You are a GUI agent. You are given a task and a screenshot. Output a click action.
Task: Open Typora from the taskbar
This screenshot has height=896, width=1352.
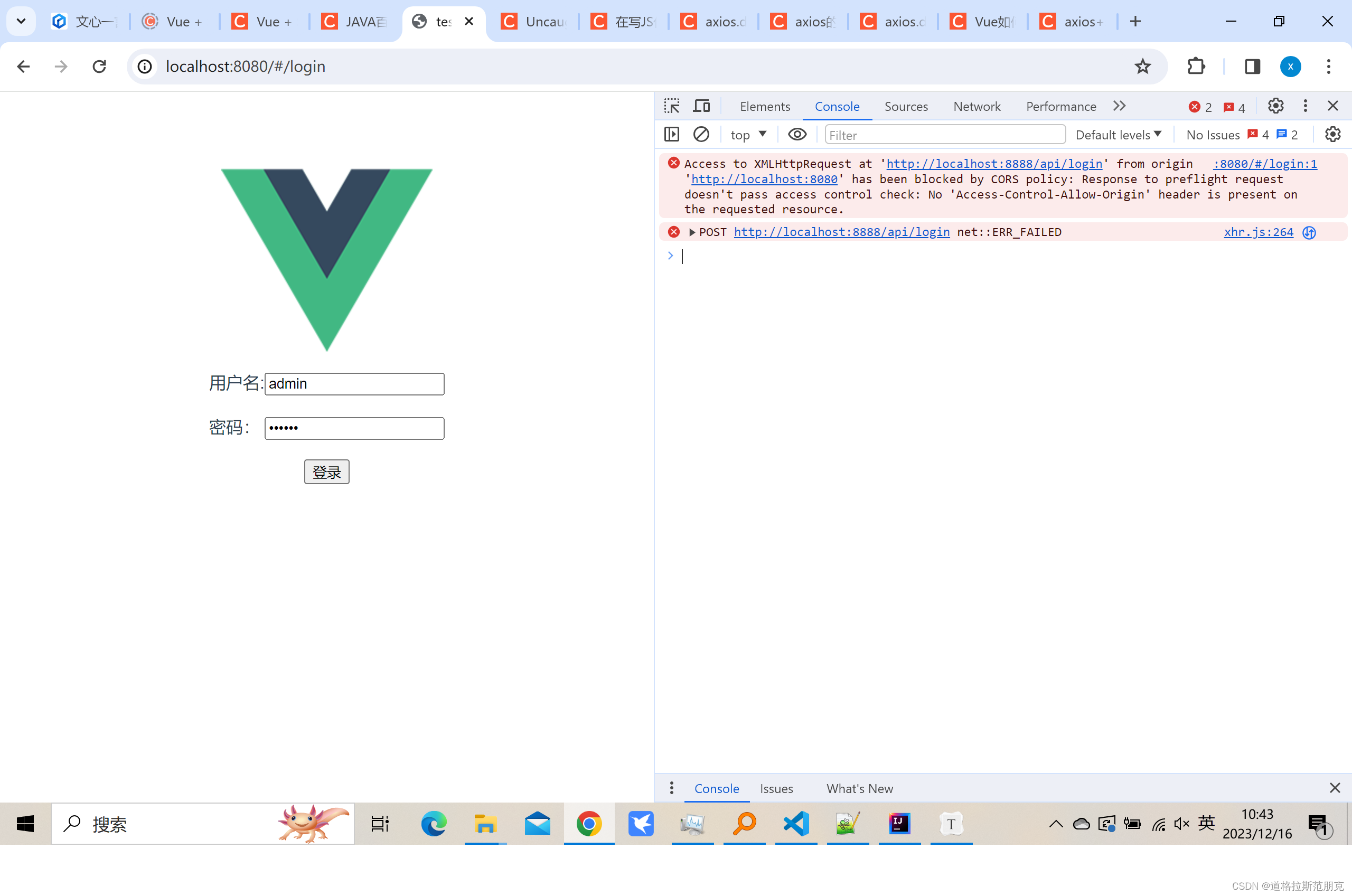point(951,824)
